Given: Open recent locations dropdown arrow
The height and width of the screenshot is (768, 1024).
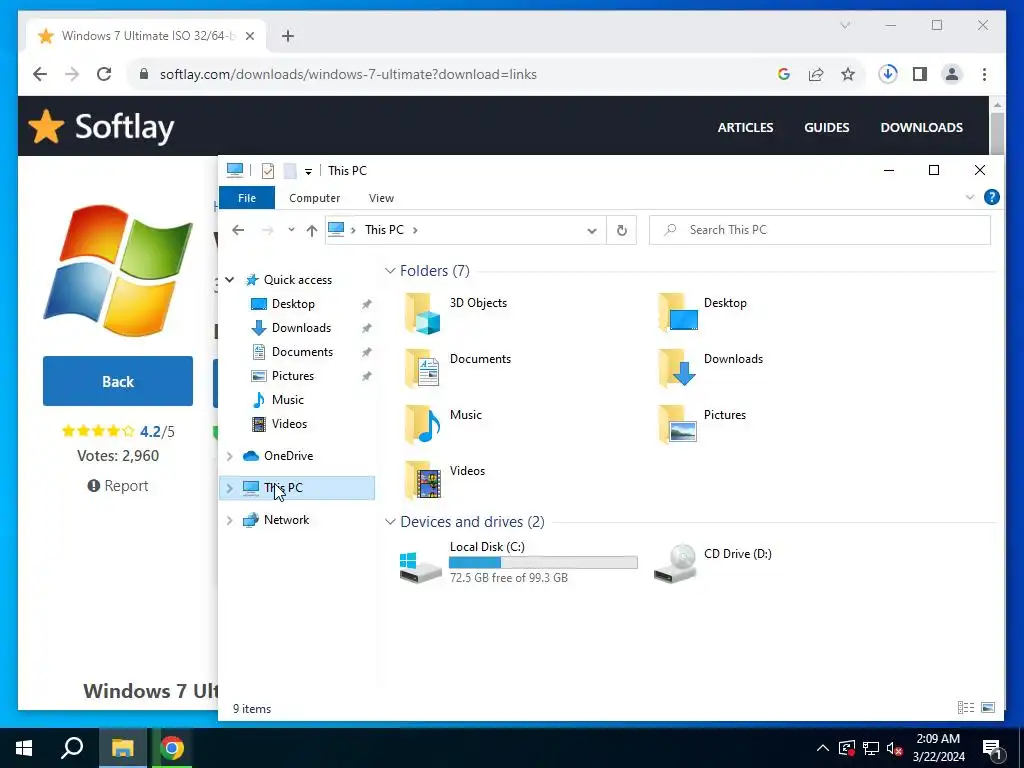Looking at the screenshot, I should 291,230.
